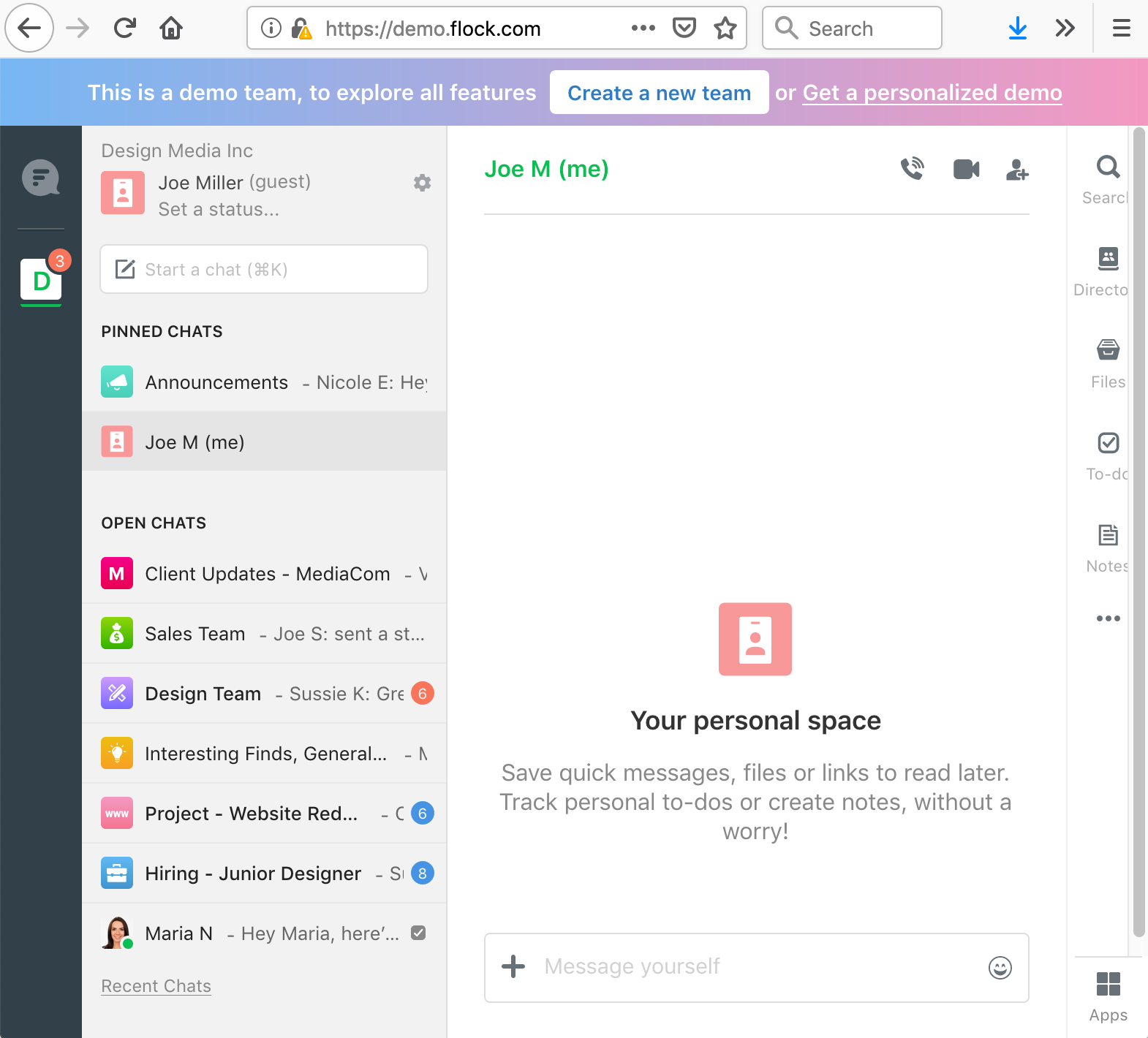The width and height of the screenshot is (1148, 1038).
Task: Open browser downloads arrow
Action: coord(1017,28)
